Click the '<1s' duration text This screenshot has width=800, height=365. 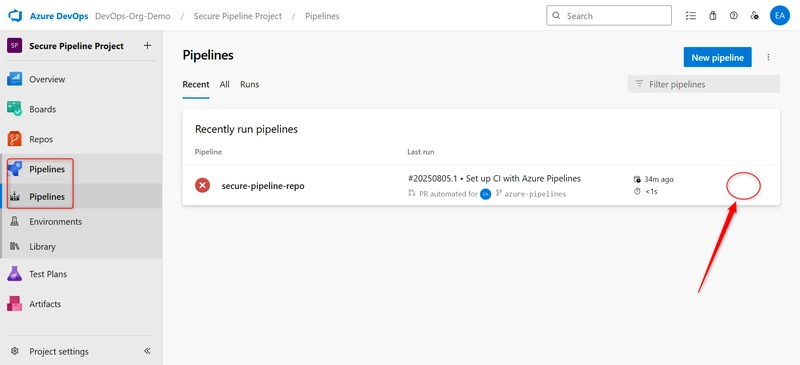(x=651, y=191)
